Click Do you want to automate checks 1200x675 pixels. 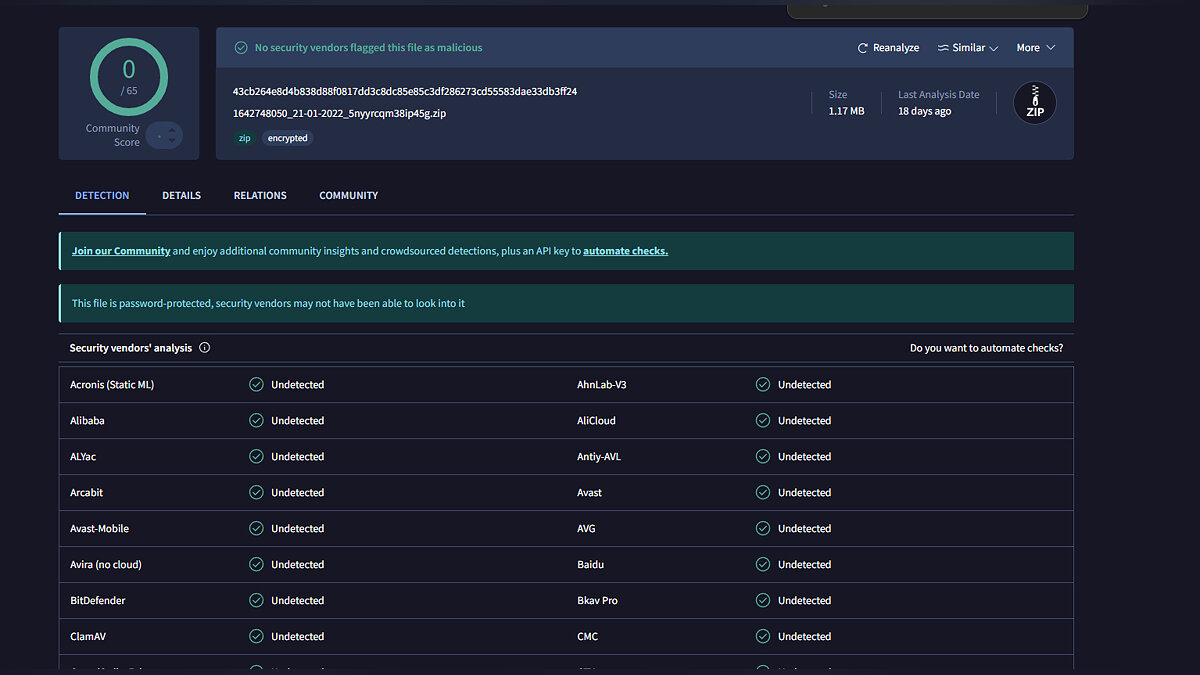[x=986, y=348]
